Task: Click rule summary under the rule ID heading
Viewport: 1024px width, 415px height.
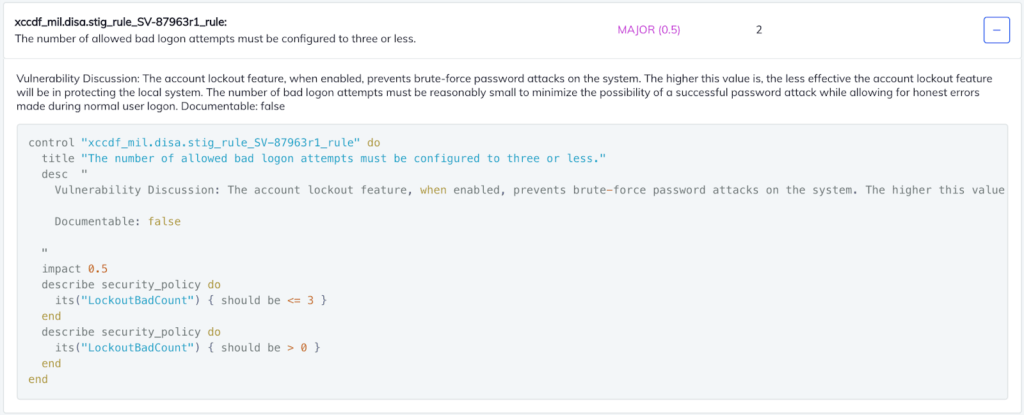Action: (215, 39)
